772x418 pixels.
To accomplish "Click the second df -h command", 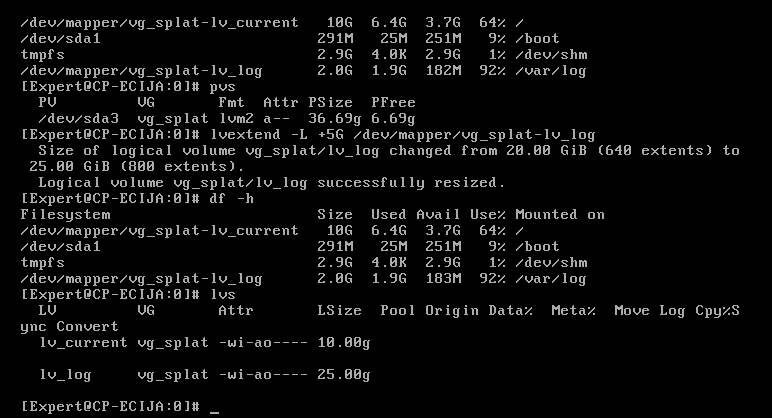I will click(x=231, y=198).
